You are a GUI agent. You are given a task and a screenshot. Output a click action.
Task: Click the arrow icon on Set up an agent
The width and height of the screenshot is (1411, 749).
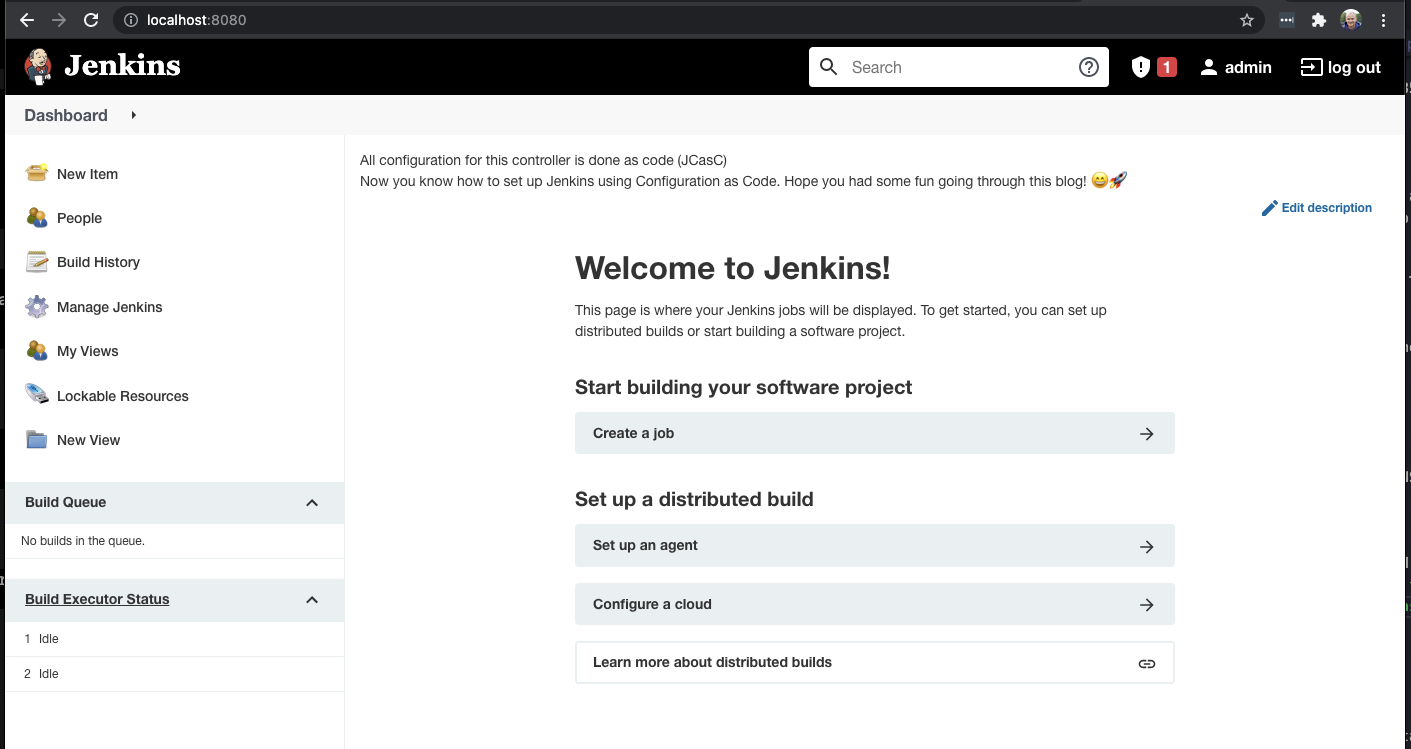(x=1147, y=547)
